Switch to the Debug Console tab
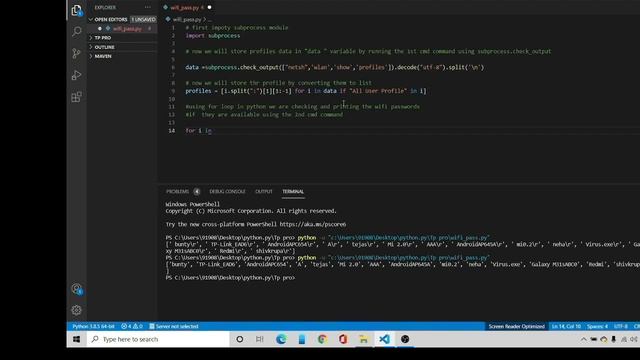Image resolution: width=640 pixels, height=360 pixels. [227, 191]
